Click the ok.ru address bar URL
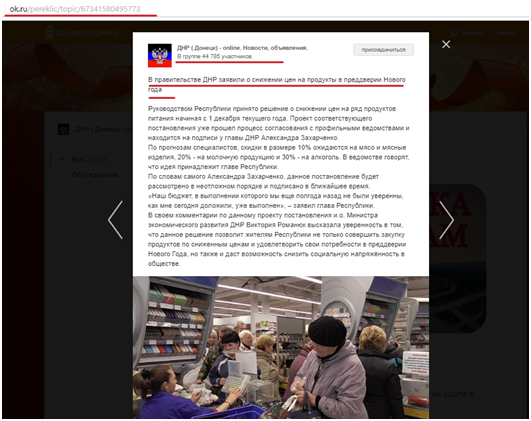 pyautogui.click(x=75, y=9)
